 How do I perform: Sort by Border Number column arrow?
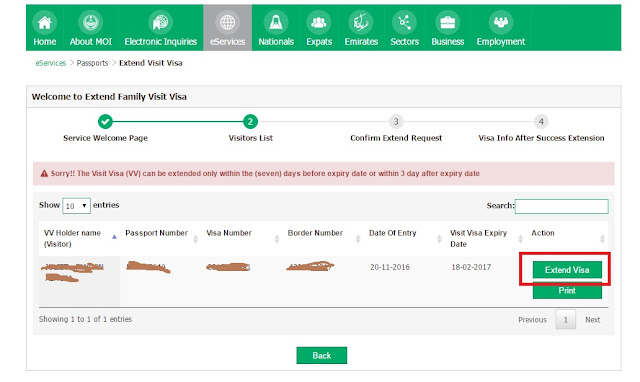click(358, 239)
